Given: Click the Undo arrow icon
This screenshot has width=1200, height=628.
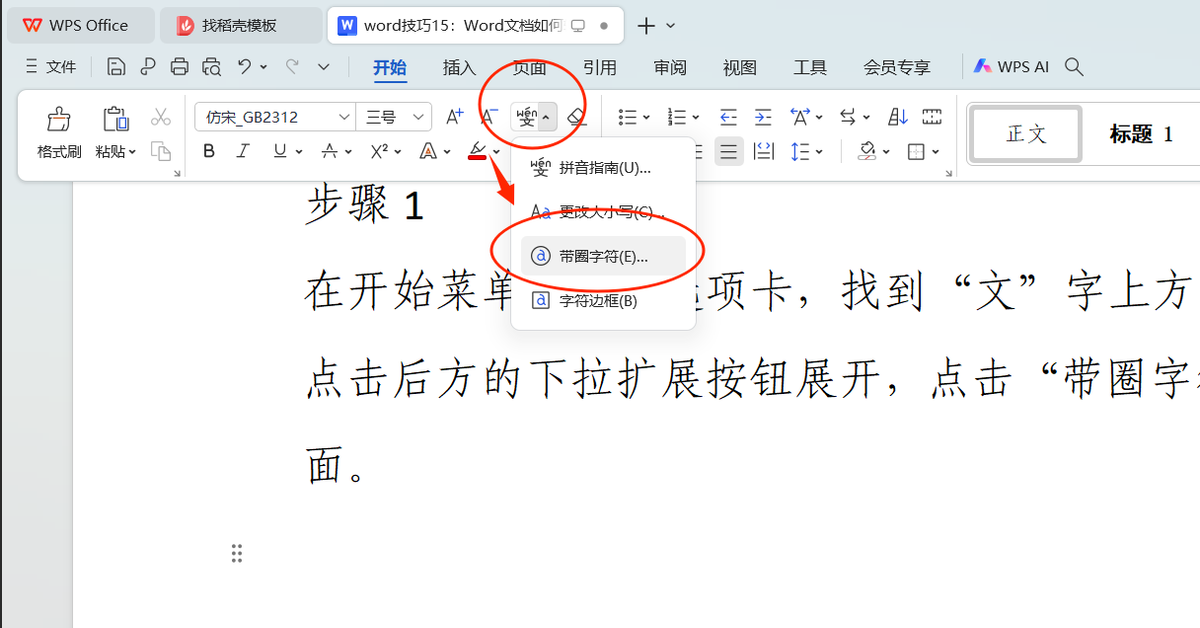Looking at the screenshot, I should pyautogui.click(x=245, y=67).
